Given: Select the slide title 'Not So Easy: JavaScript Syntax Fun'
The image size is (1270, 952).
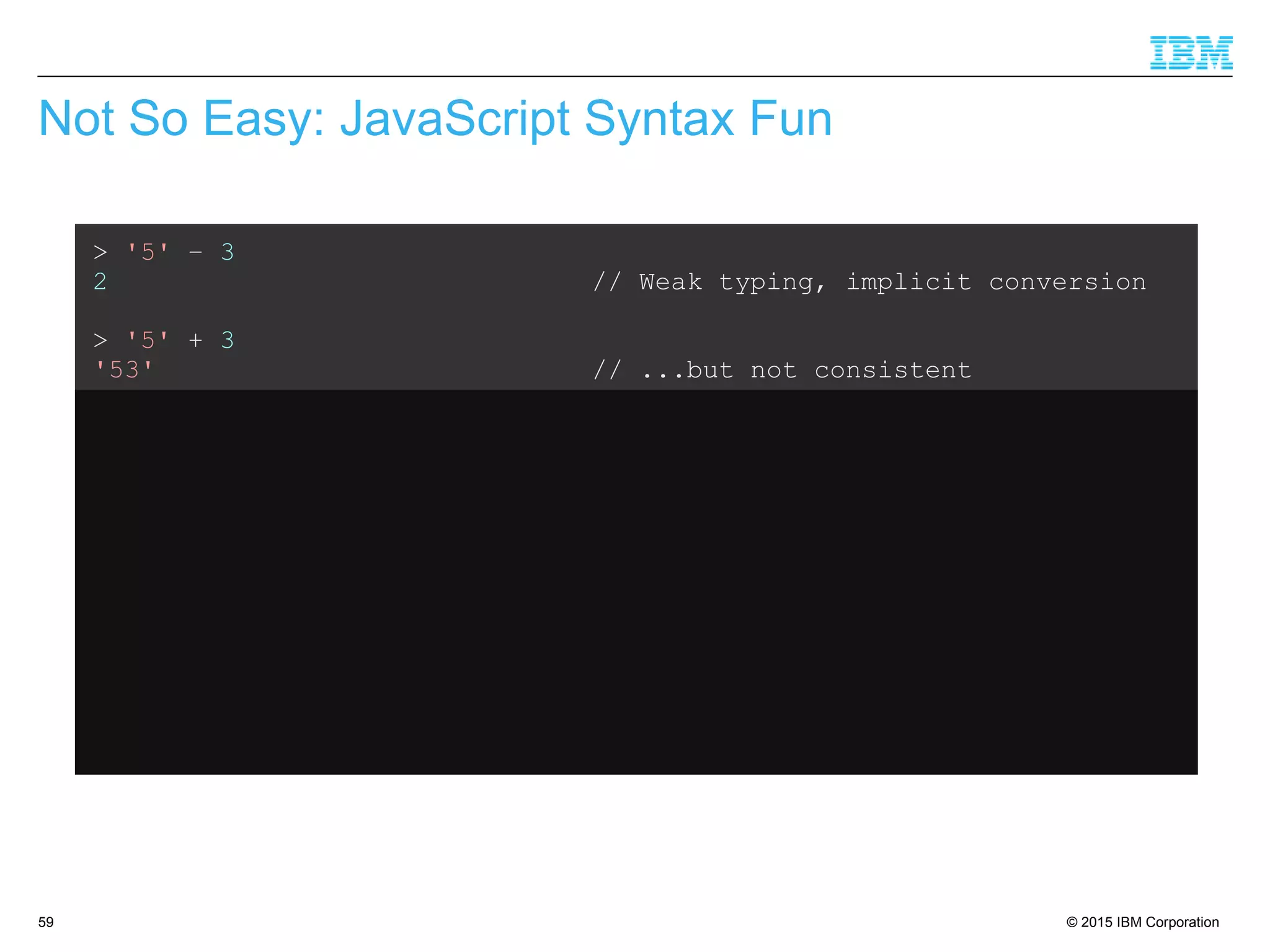Looking at the screenshot, I should point(435,119).
